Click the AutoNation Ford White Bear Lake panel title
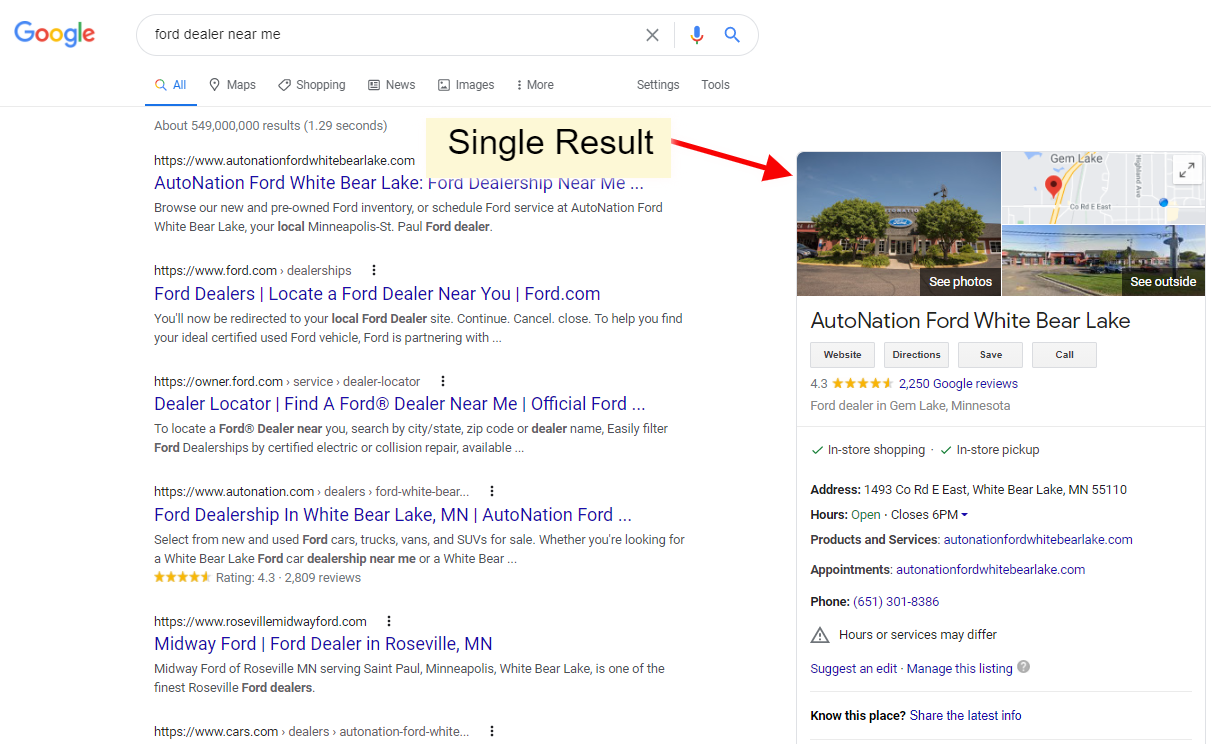The height and width of the screenshot is (744, 1211). point(970,321)
